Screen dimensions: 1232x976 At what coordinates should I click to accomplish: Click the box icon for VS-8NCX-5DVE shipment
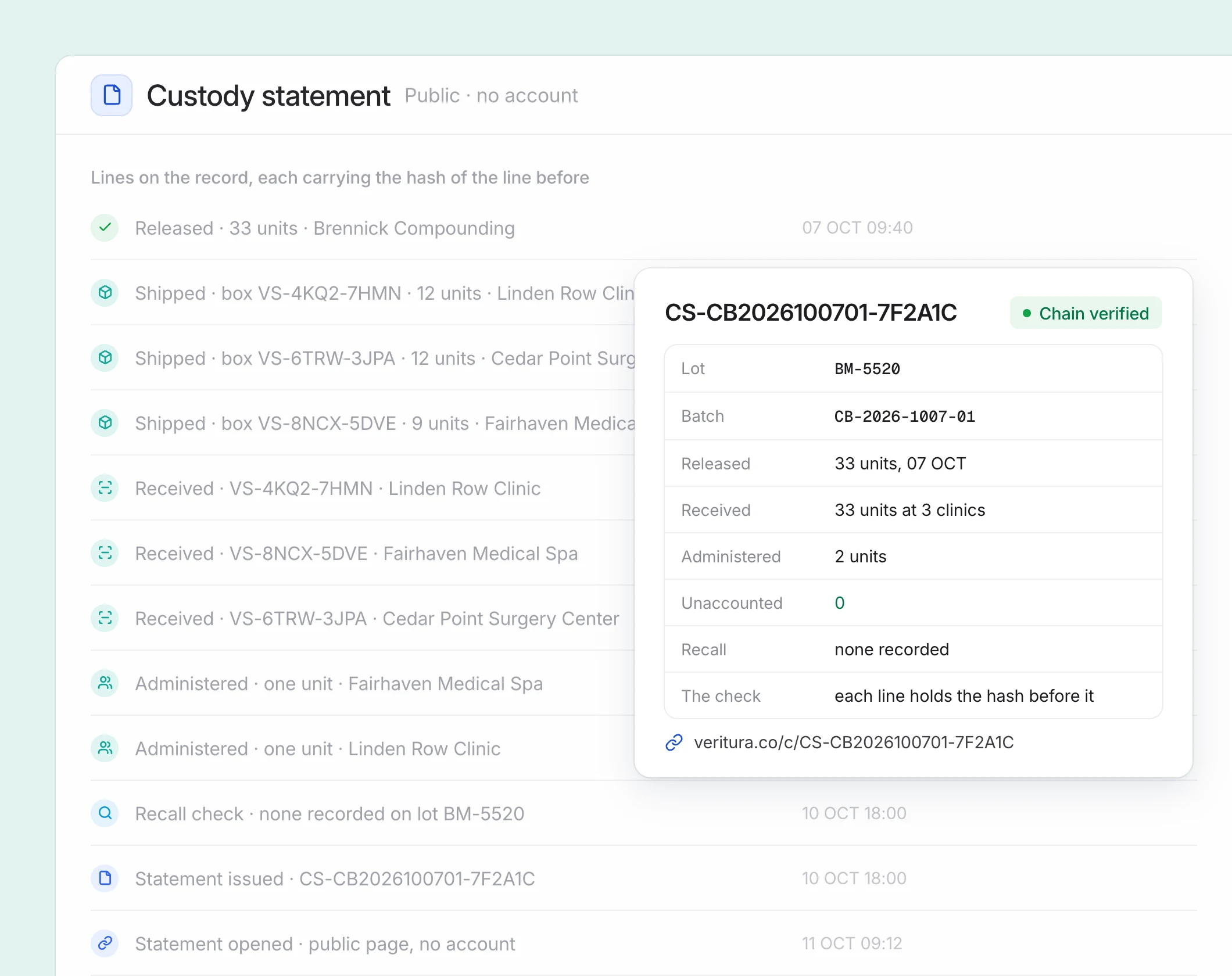(105, 423)
